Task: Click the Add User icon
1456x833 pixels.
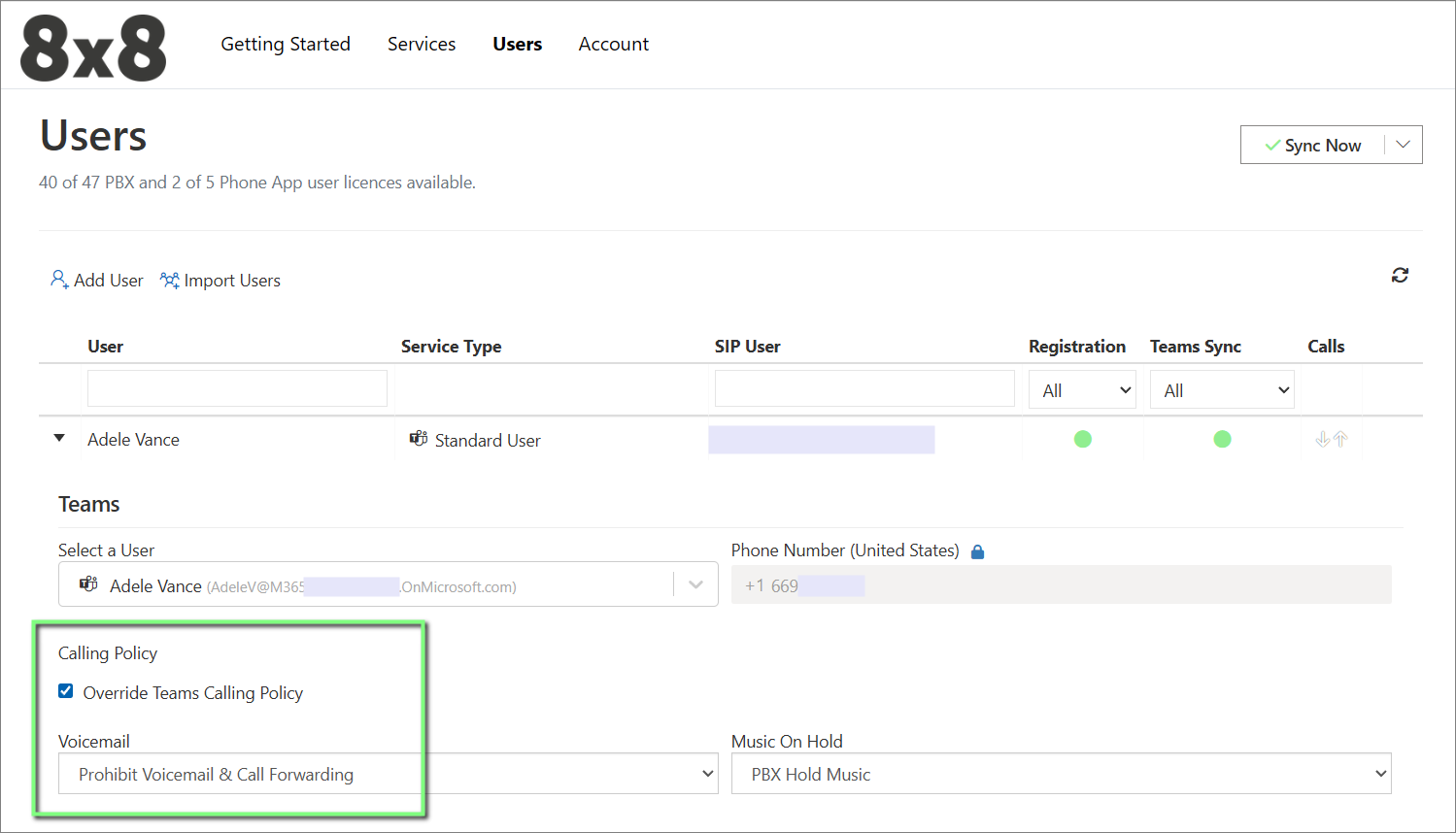Action: 59,280
